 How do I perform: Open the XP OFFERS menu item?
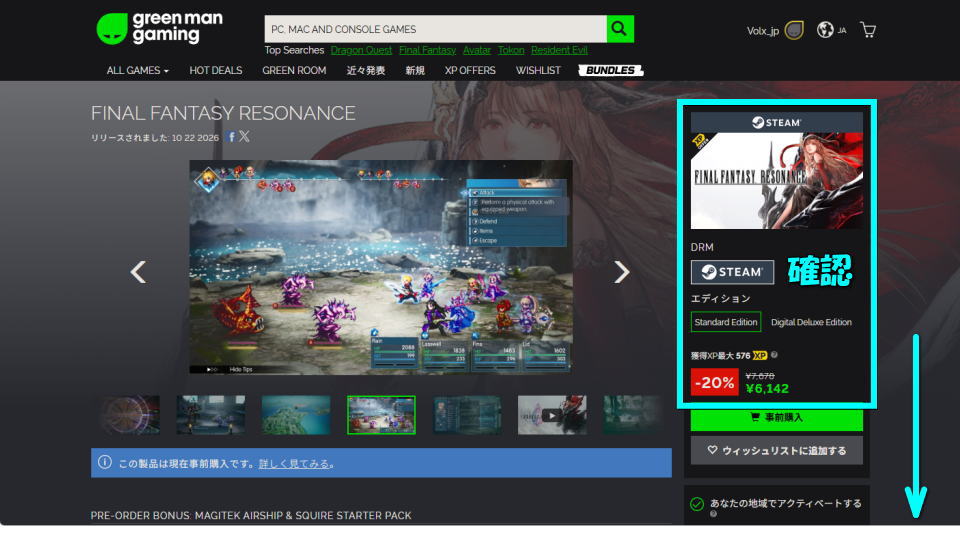tap(470, 70)
